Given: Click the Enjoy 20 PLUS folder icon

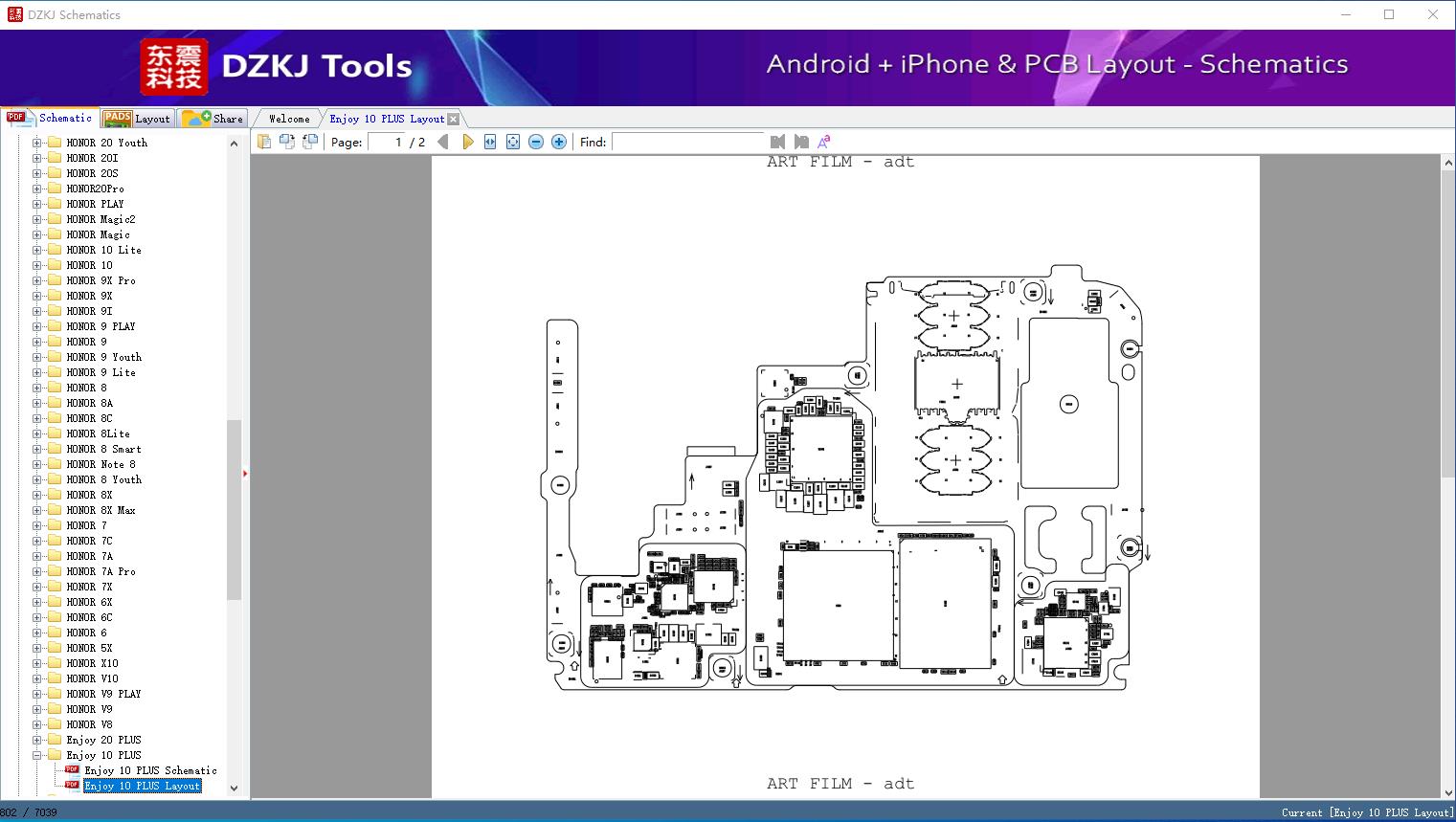Looking at the screenshot, I should tap(55, 740).
